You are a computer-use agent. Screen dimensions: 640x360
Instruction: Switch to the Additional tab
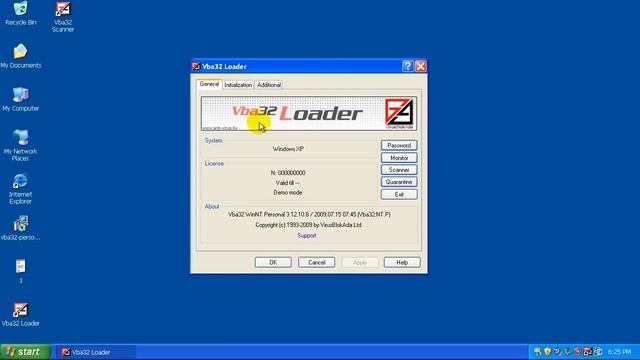(269, 85)
